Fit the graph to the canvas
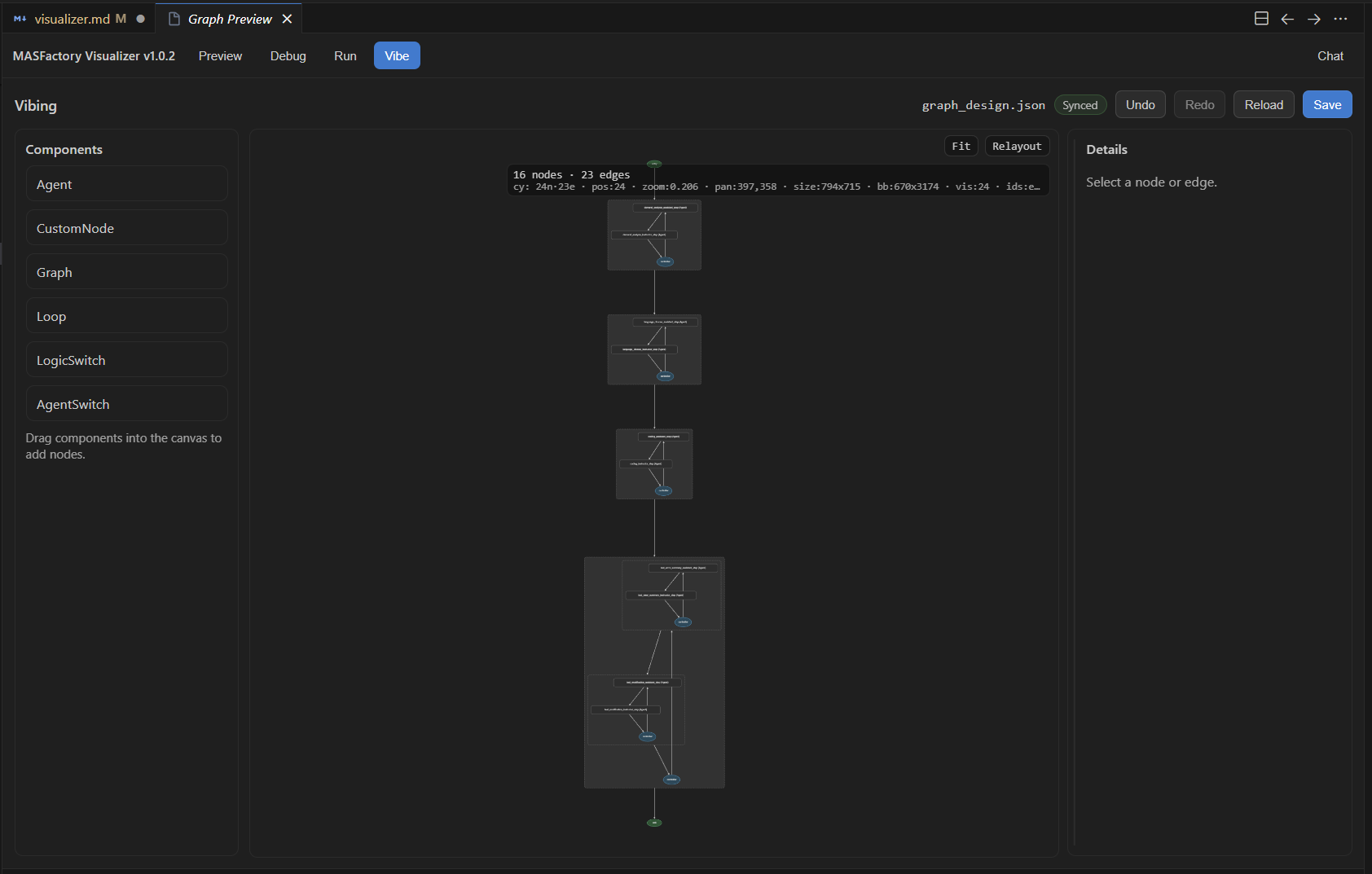Screen dimensions: 1372x874 coord(961,147)
